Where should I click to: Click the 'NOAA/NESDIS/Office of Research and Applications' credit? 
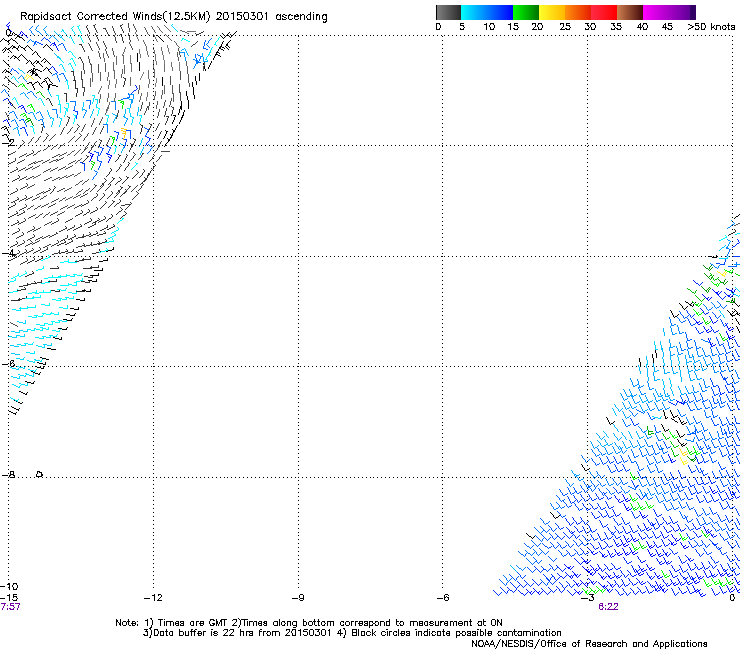click(x=589, y=644)
